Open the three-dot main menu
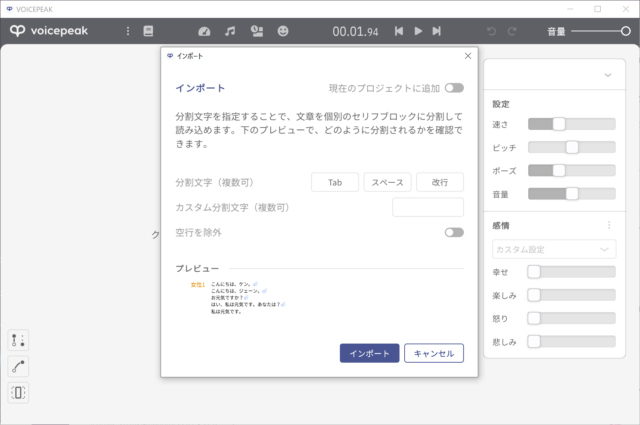 128,31
